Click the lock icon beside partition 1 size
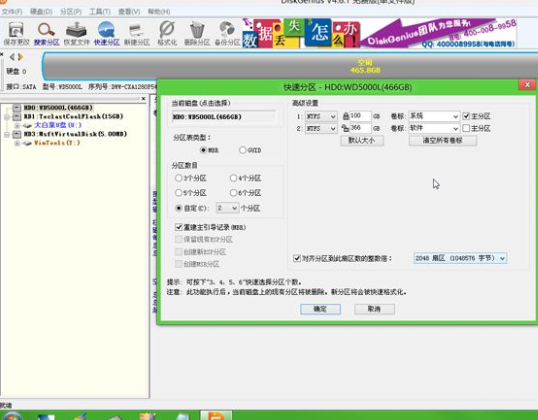 click(x=346, y=116)
